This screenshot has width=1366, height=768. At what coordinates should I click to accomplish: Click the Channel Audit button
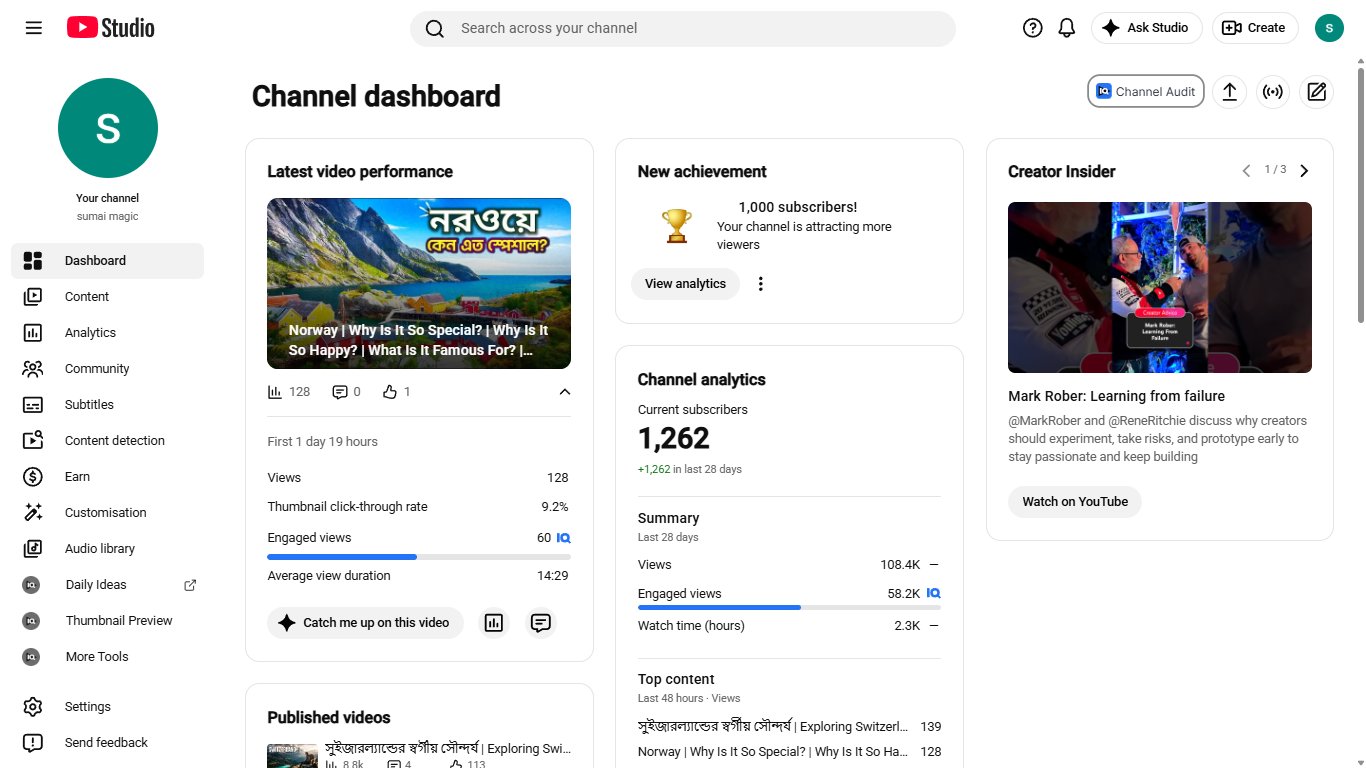[1146, 92]
